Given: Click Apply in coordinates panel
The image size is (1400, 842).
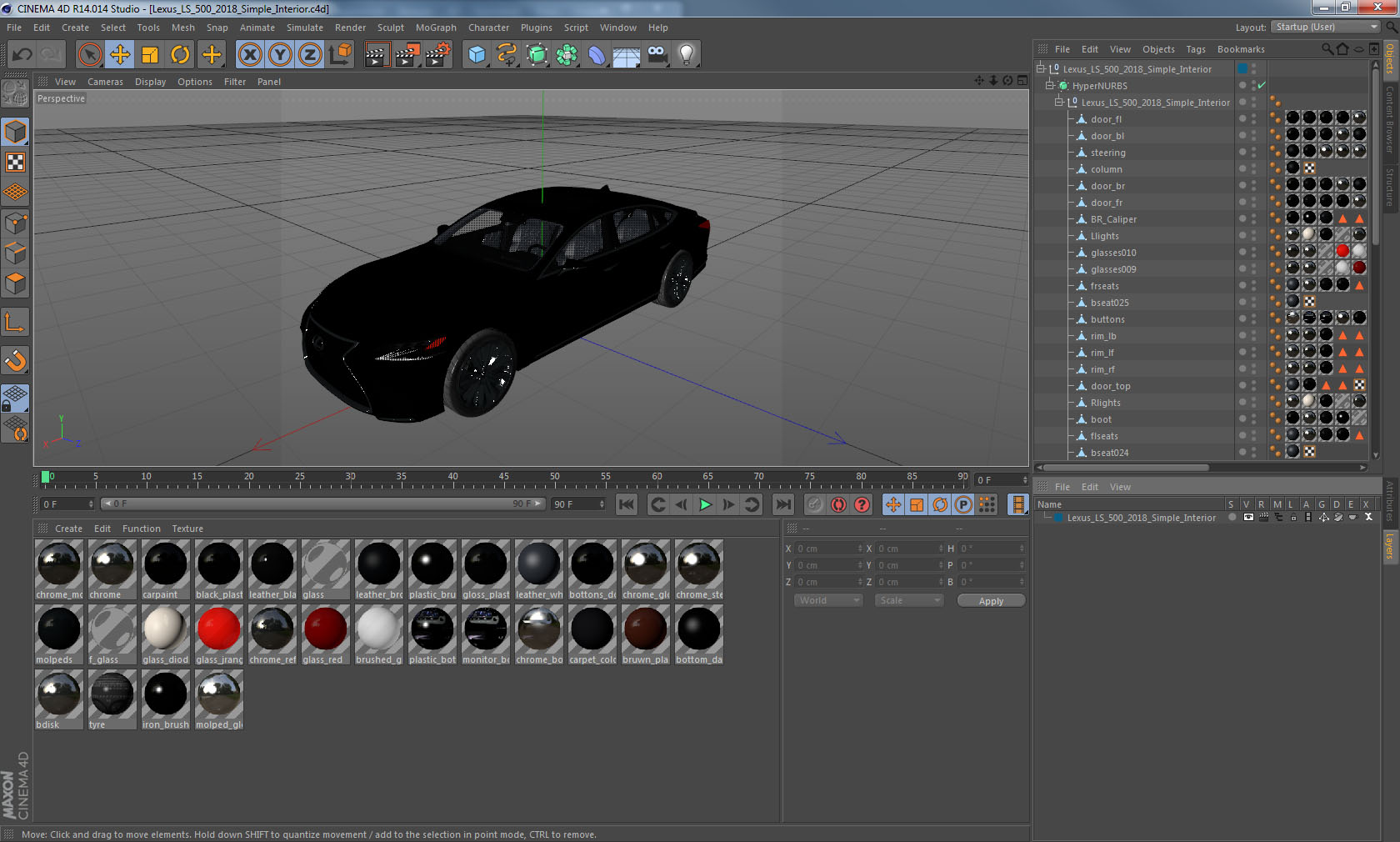Looking at the screenshot, I should pyautogui.click(x=991, y=600).
